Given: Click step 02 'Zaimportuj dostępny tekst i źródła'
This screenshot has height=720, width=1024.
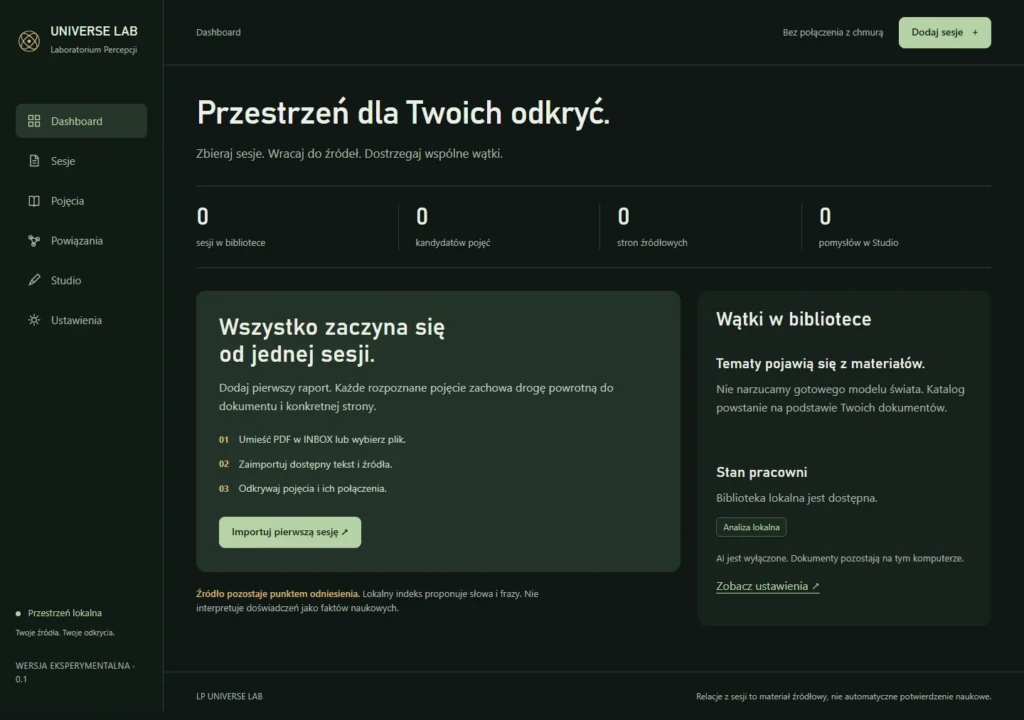Looking at the screenshot, I should click(306, 465).
